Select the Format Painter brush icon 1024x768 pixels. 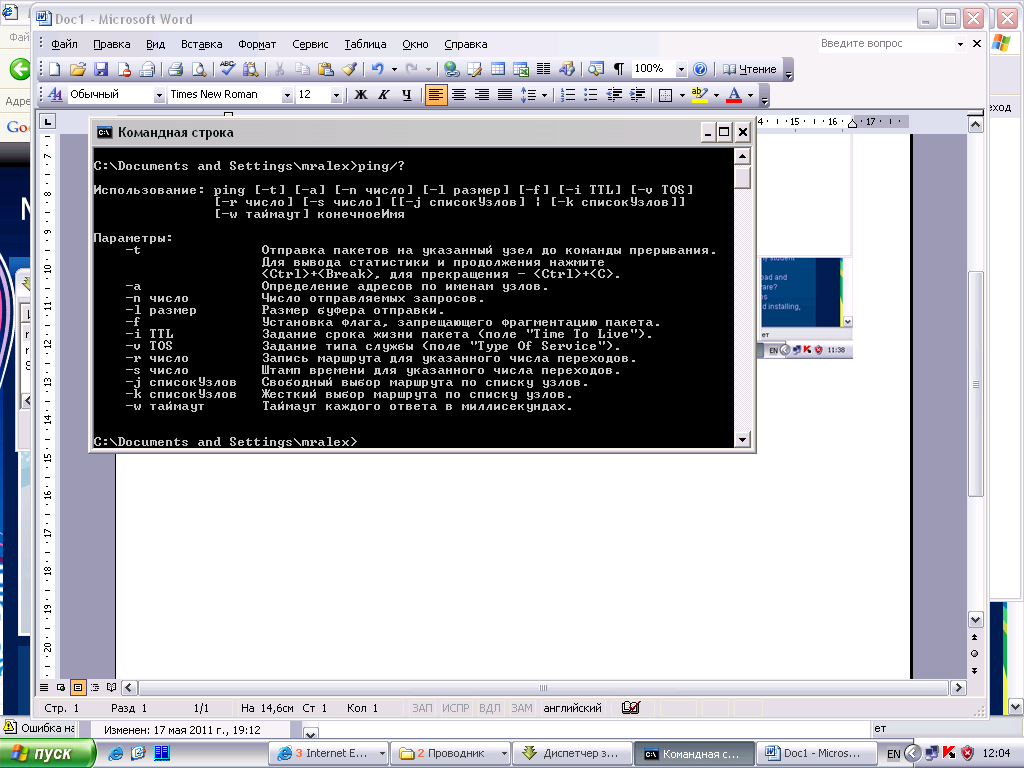[x=349, y=69]
